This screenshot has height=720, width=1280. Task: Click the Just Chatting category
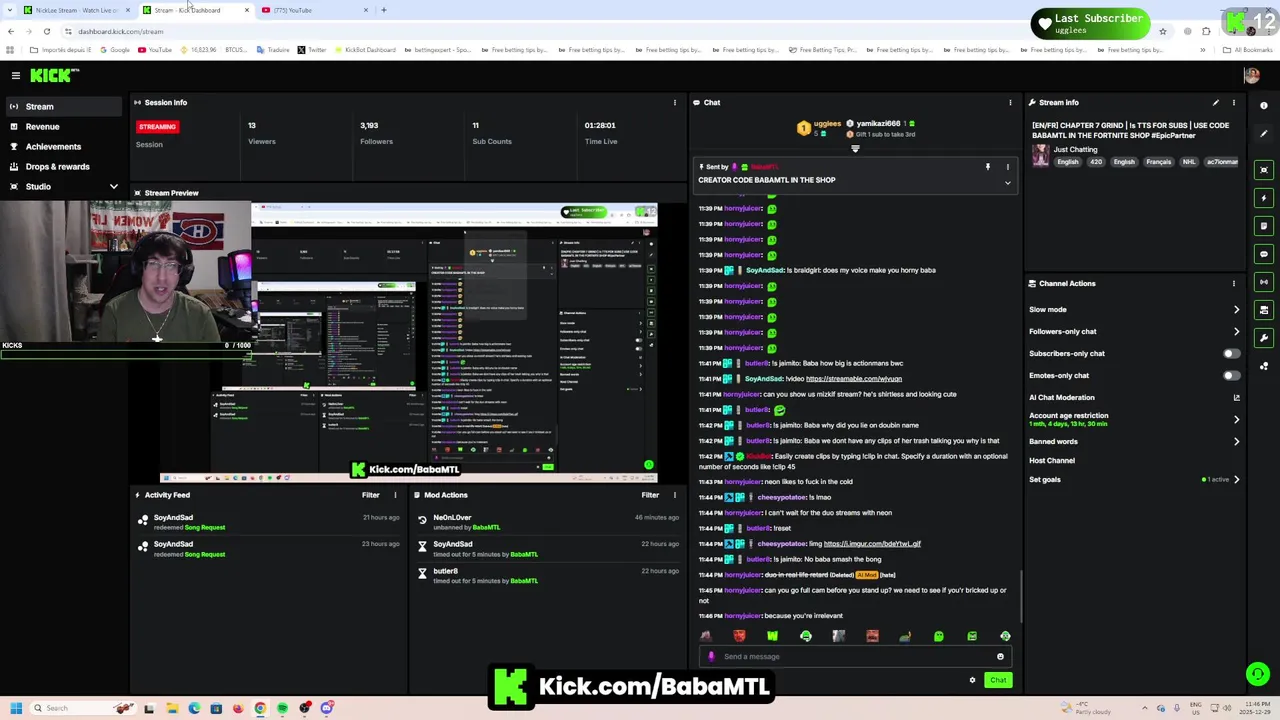tap(1075, 149)
